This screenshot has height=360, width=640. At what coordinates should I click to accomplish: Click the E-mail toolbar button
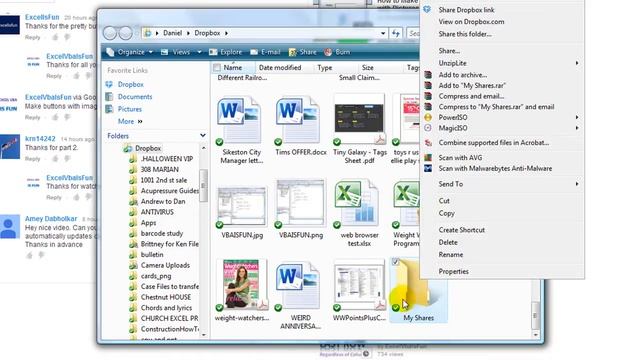click(x=265, y=52)
